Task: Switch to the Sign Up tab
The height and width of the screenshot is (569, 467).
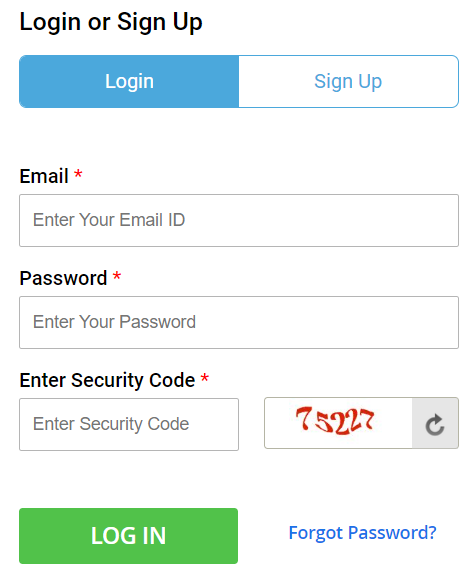Action: tap(348, 81)
